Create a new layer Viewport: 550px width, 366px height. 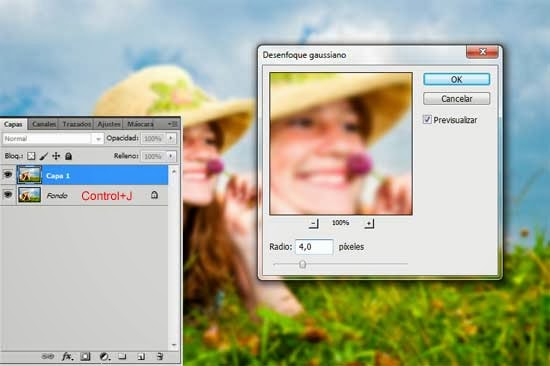(141, 357)
